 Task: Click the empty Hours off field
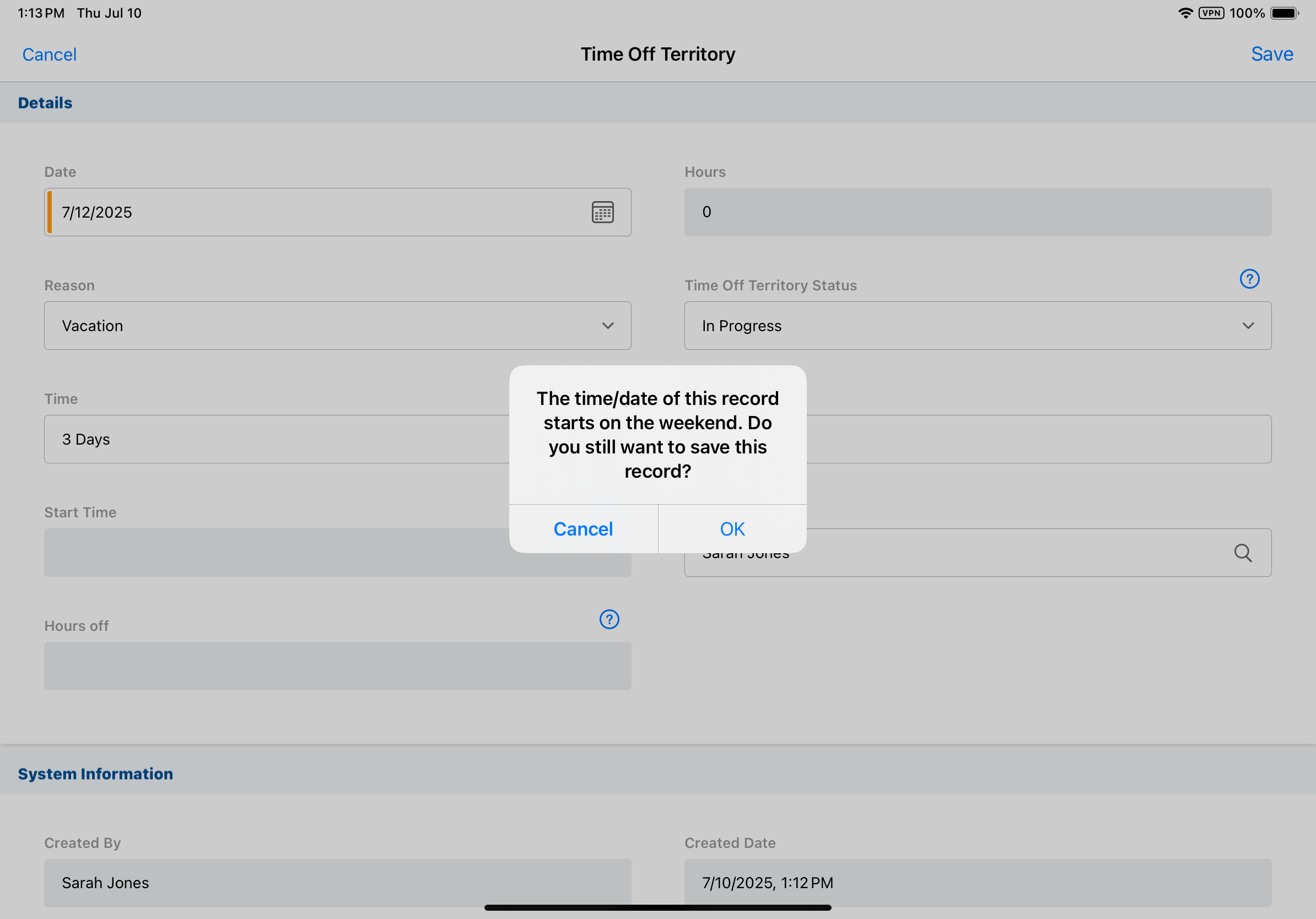coord(338,666)
